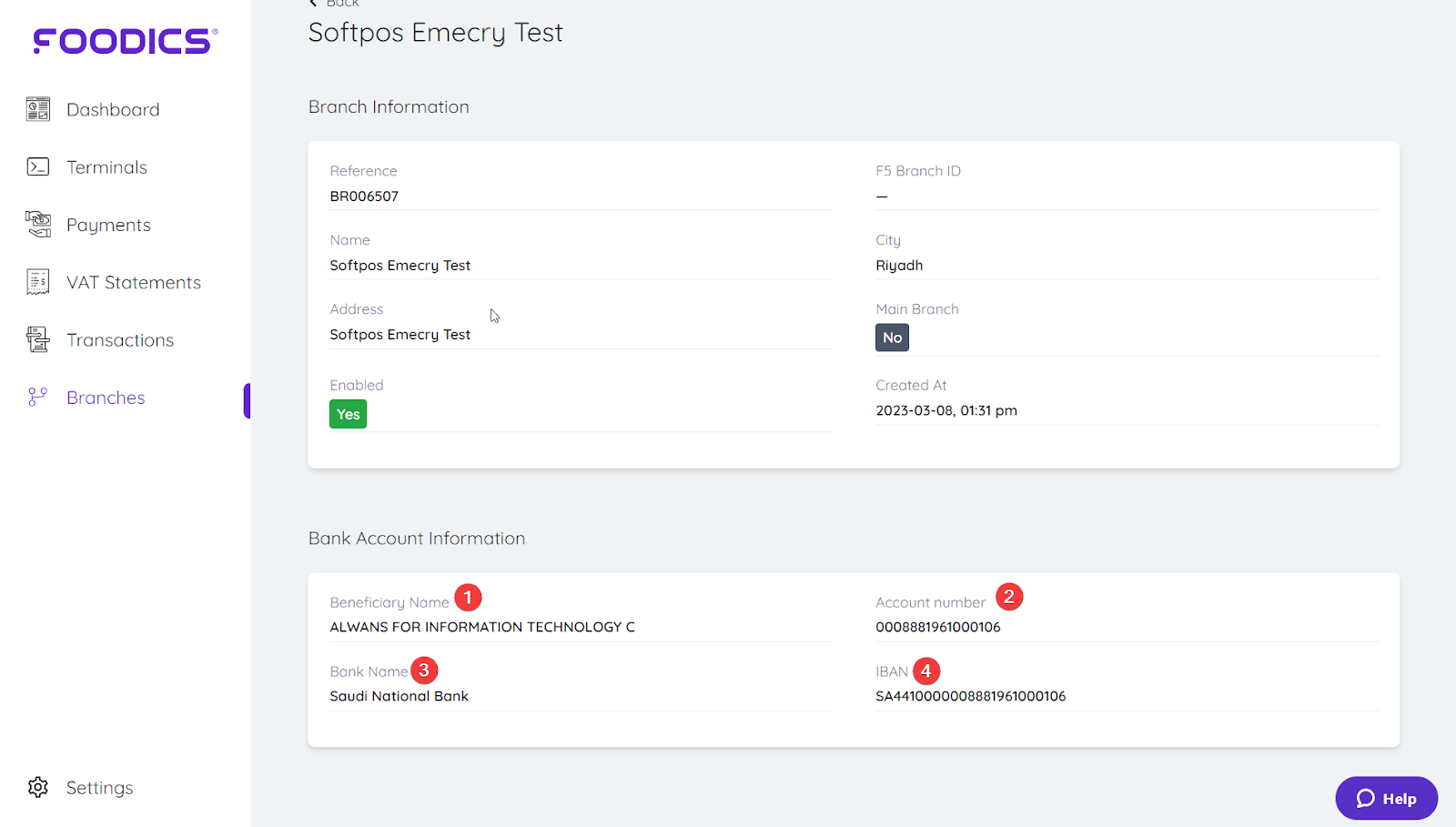Click the Foodics logo
The height and width of the screenshot is (827, 1456).
tap(125, 41)
